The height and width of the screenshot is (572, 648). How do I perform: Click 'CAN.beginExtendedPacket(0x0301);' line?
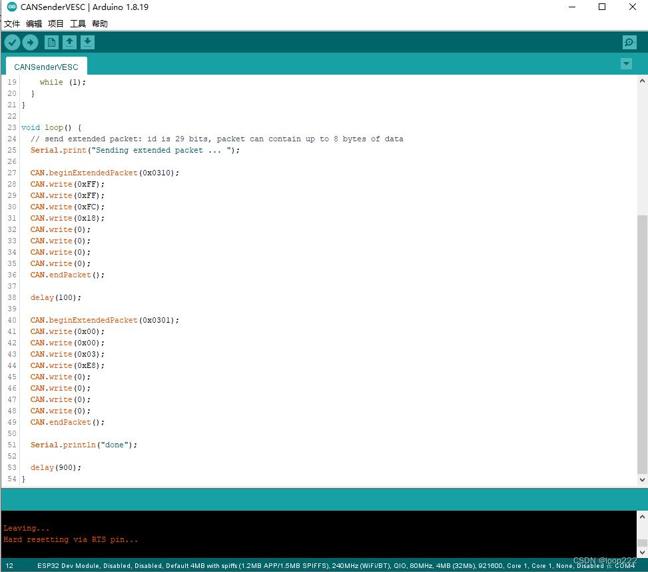tap(105, 320)
